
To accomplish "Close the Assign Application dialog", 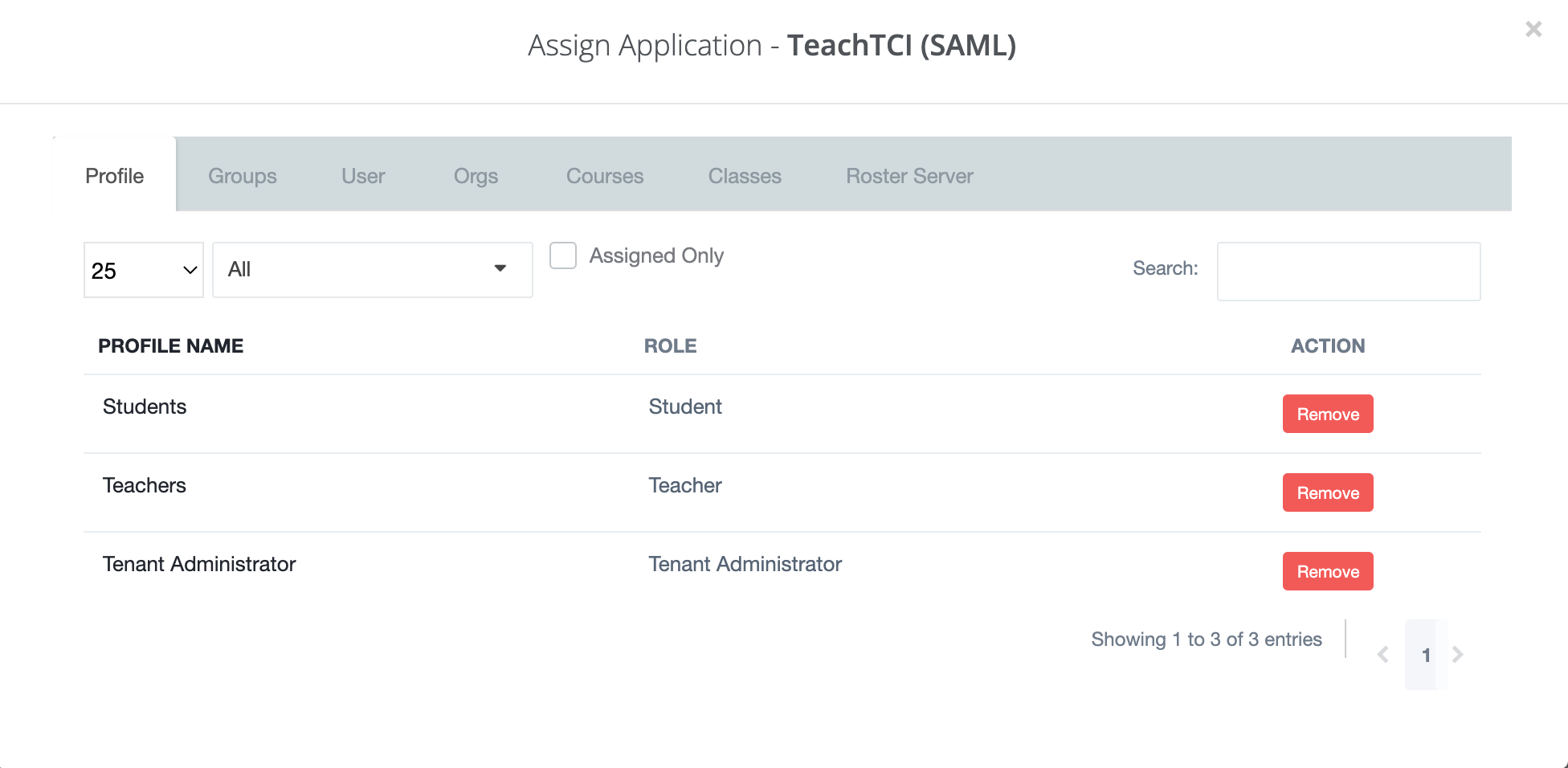I will [x=1533, y=29].
